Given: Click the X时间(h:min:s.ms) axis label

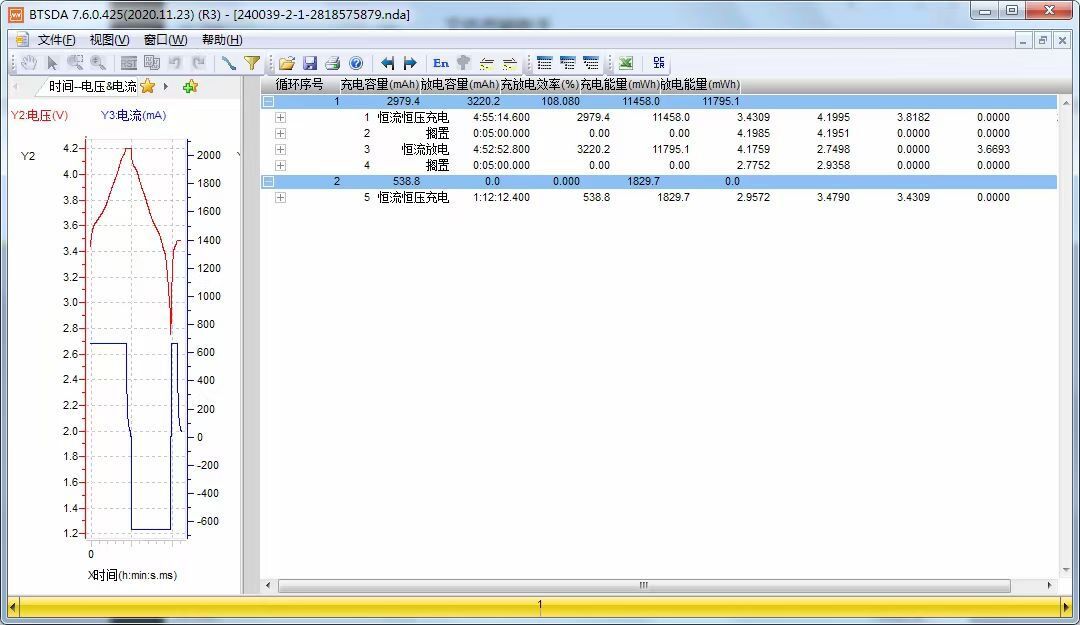Looking at the screenshot, I should coord(132,575).
